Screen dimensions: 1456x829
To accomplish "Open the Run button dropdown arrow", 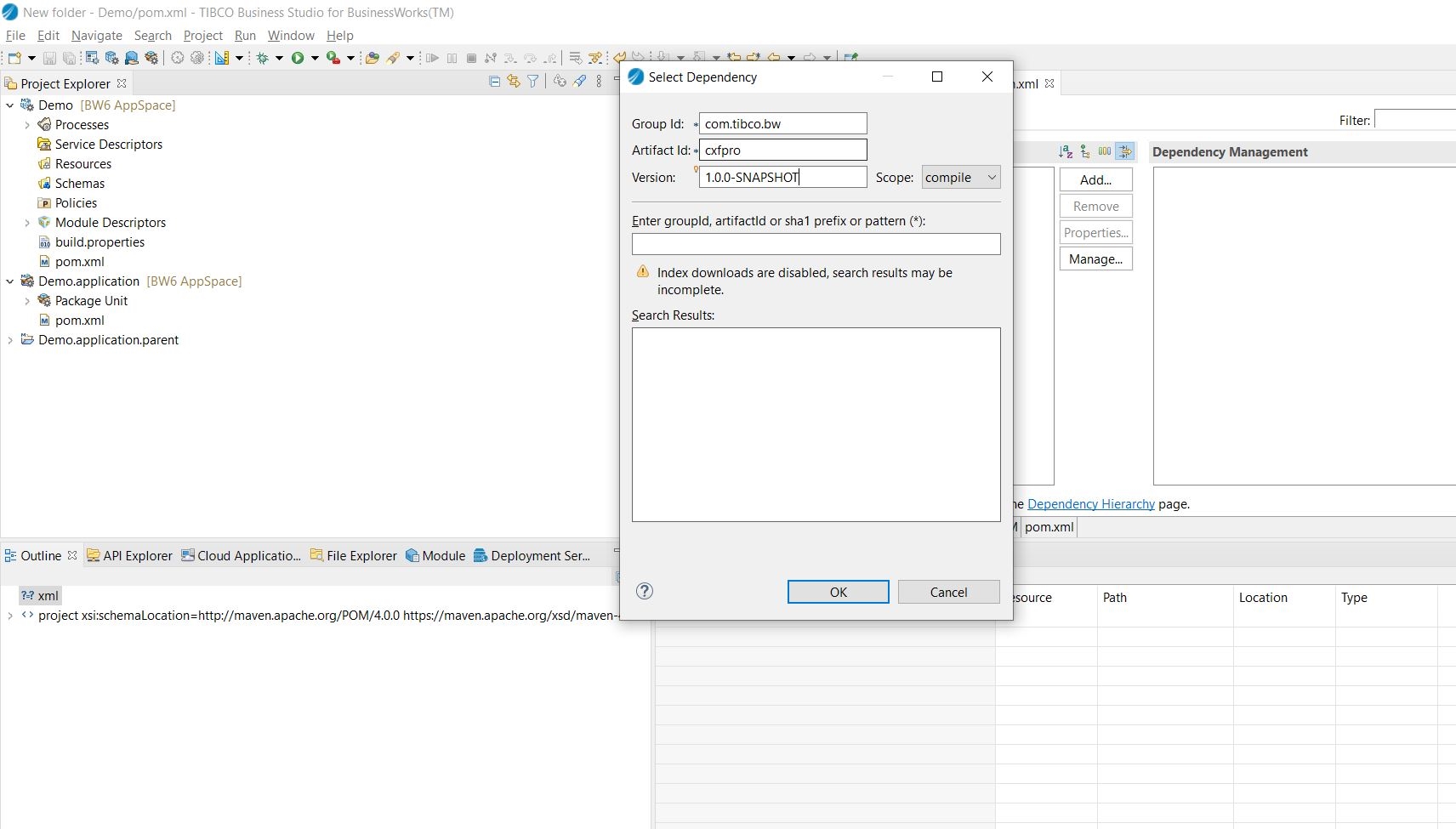I will coord(315,58).
